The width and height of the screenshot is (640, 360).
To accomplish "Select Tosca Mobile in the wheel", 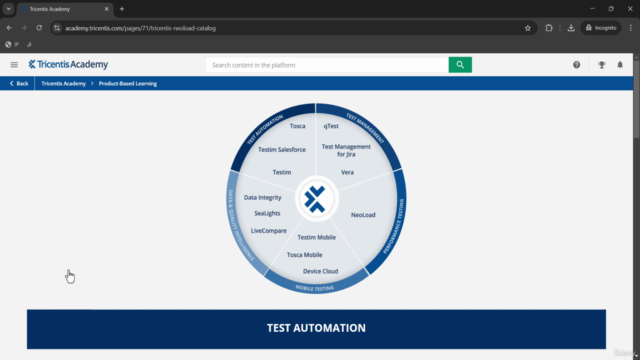I will pyautogui.click(x=304, y=255).
